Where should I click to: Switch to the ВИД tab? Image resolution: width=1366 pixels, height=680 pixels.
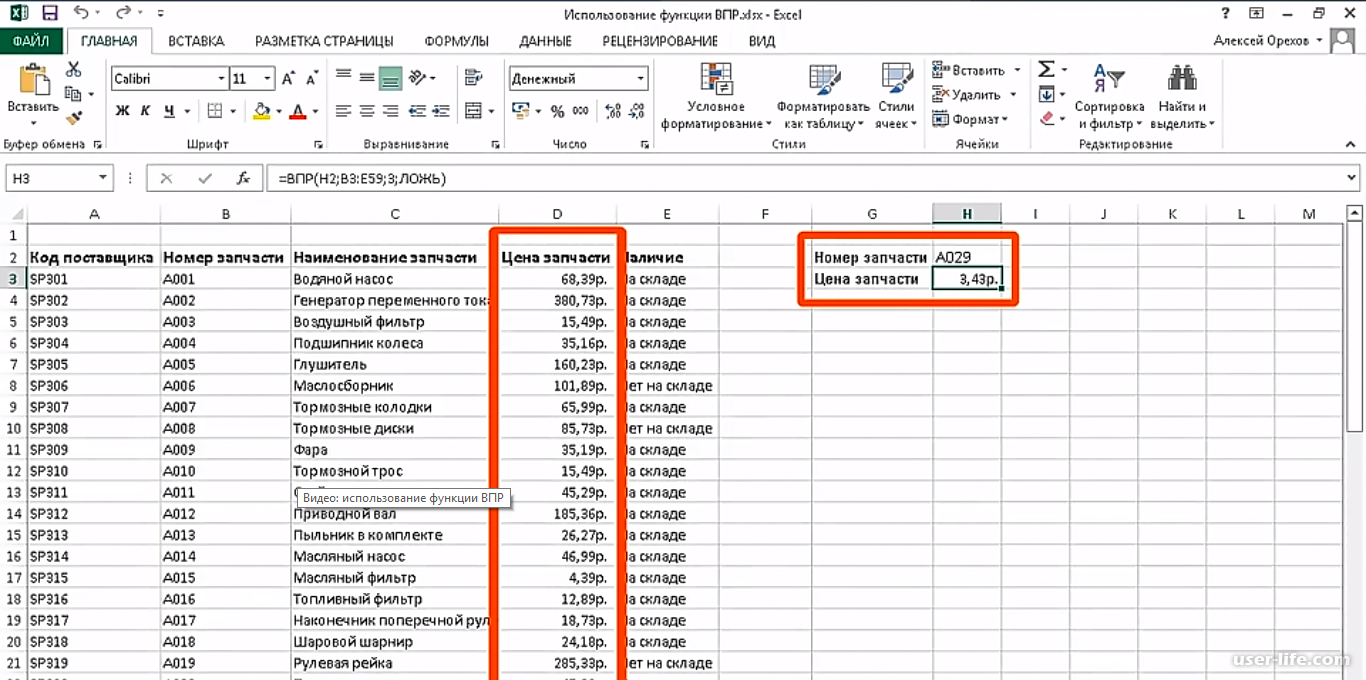pyautogui.click(x=762, y=41)
